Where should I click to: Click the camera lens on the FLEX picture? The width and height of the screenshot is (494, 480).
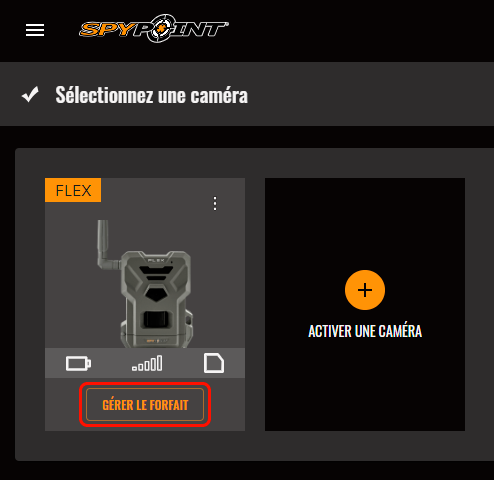tap(157, 319)
